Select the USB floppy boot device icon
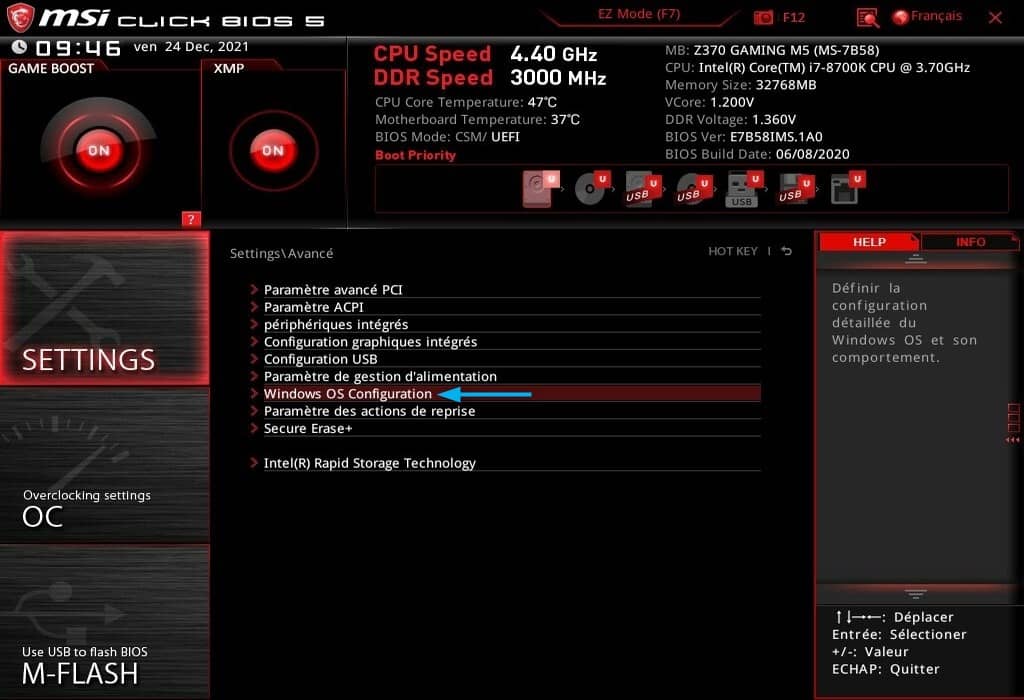1024x700 pixels. click(796, 188)
